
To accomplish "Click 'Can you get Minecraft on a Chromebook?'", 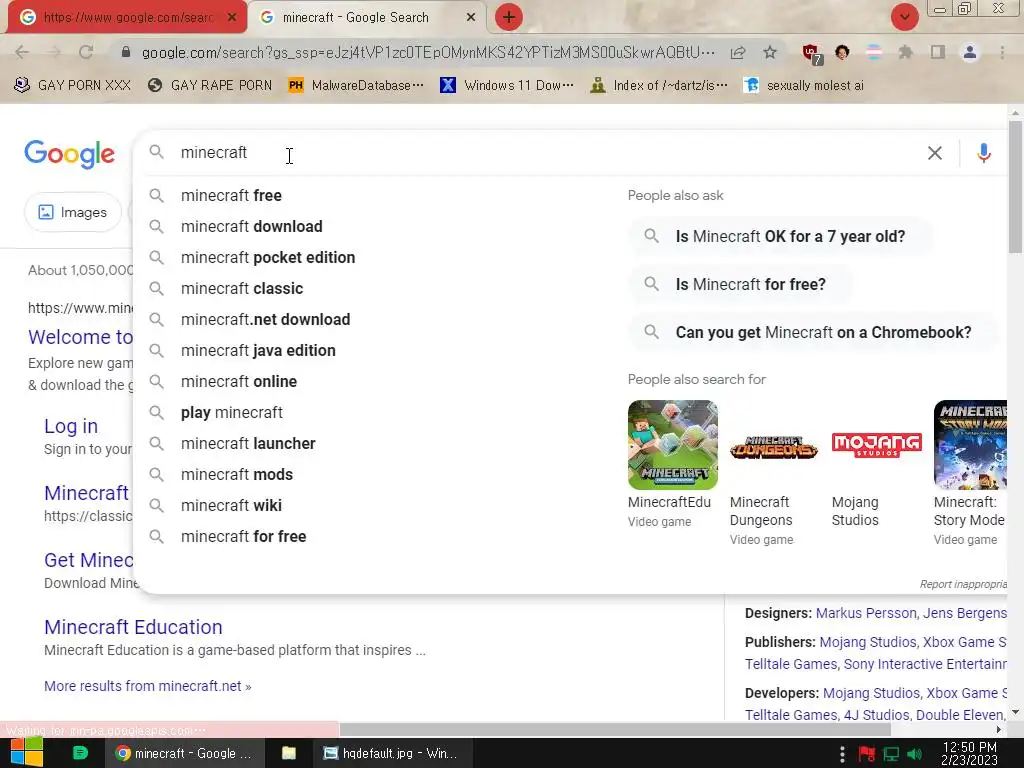I will tap(814, 332).
